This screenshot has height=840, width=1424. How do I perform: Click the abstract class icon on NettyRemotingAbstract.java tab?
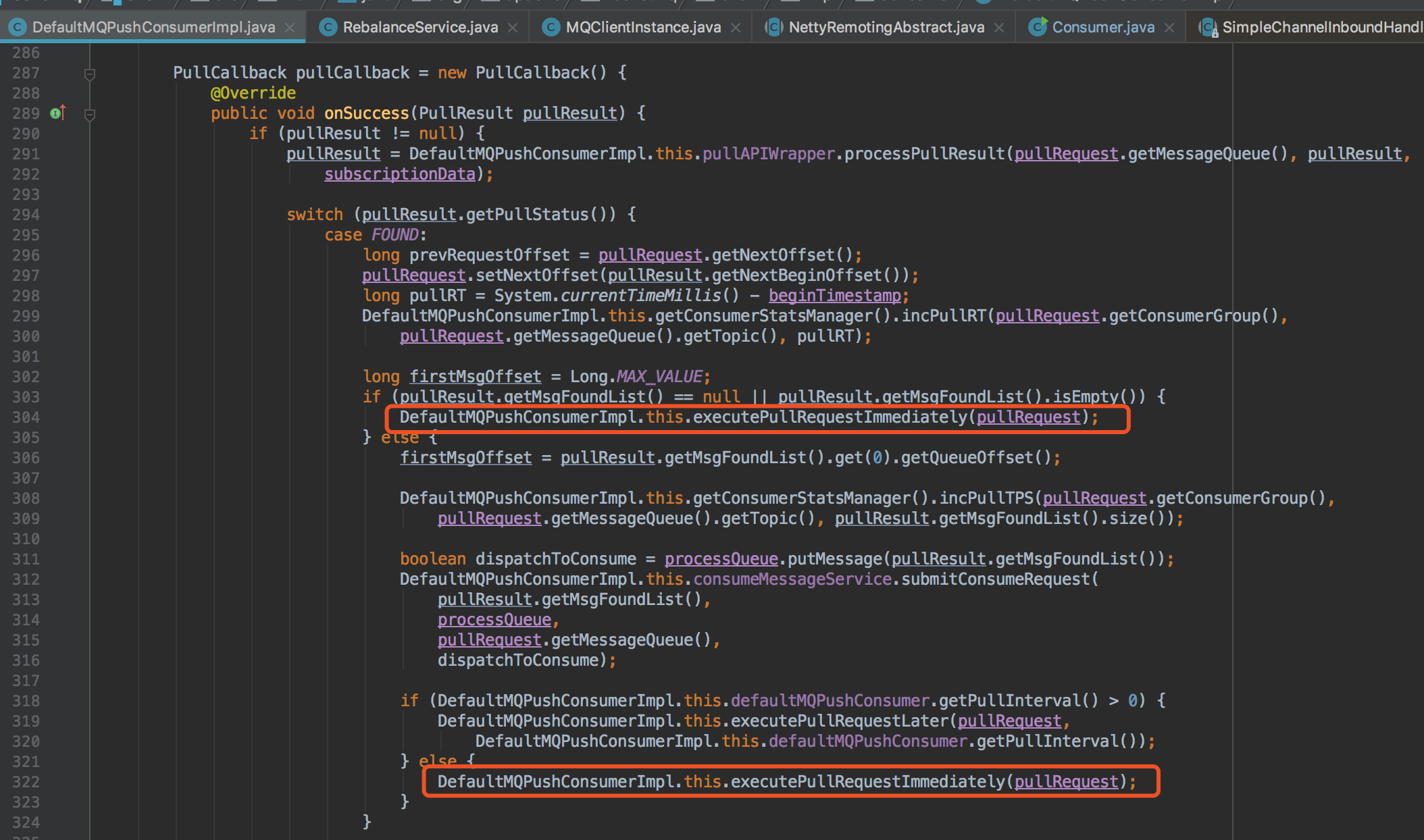[x=773, y=27]
